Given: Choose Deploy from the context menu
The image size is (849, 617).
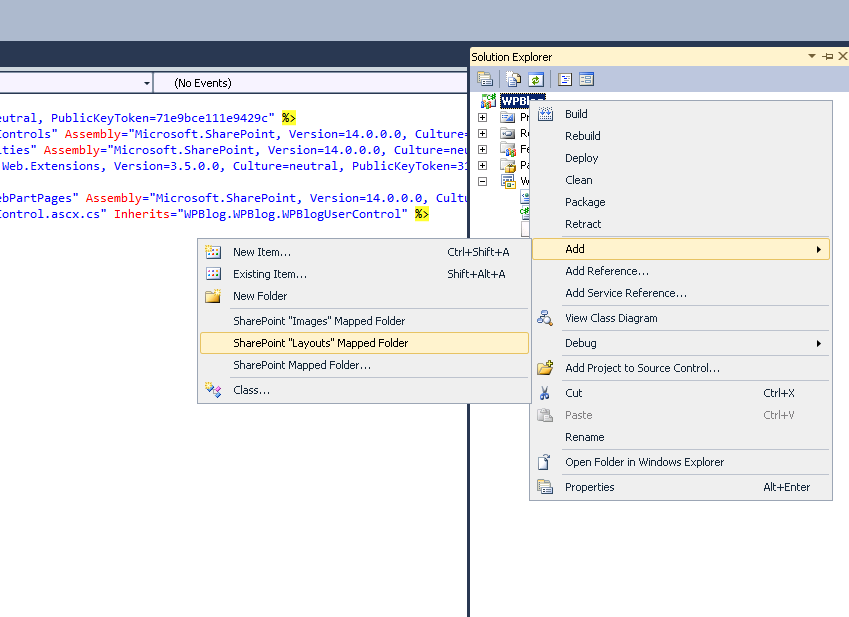Looking at the screenshot, I should tap(681, 158).
